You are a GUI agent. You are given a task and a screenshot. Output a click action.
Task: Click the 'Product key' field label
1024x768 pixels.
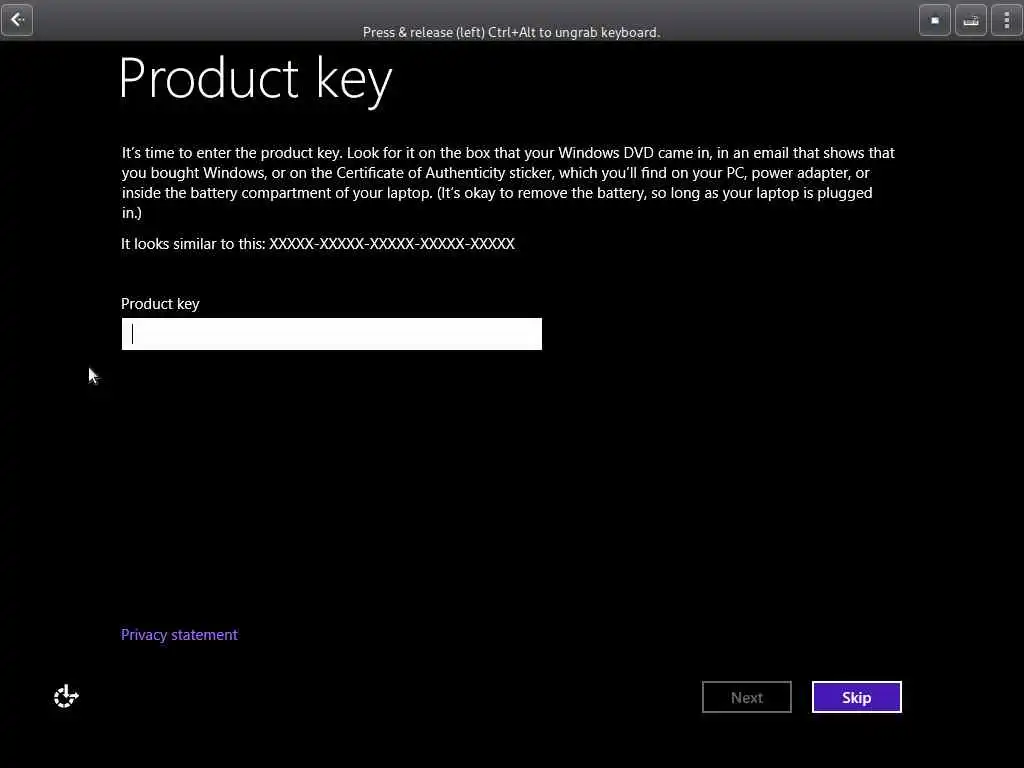pos(160,304)
